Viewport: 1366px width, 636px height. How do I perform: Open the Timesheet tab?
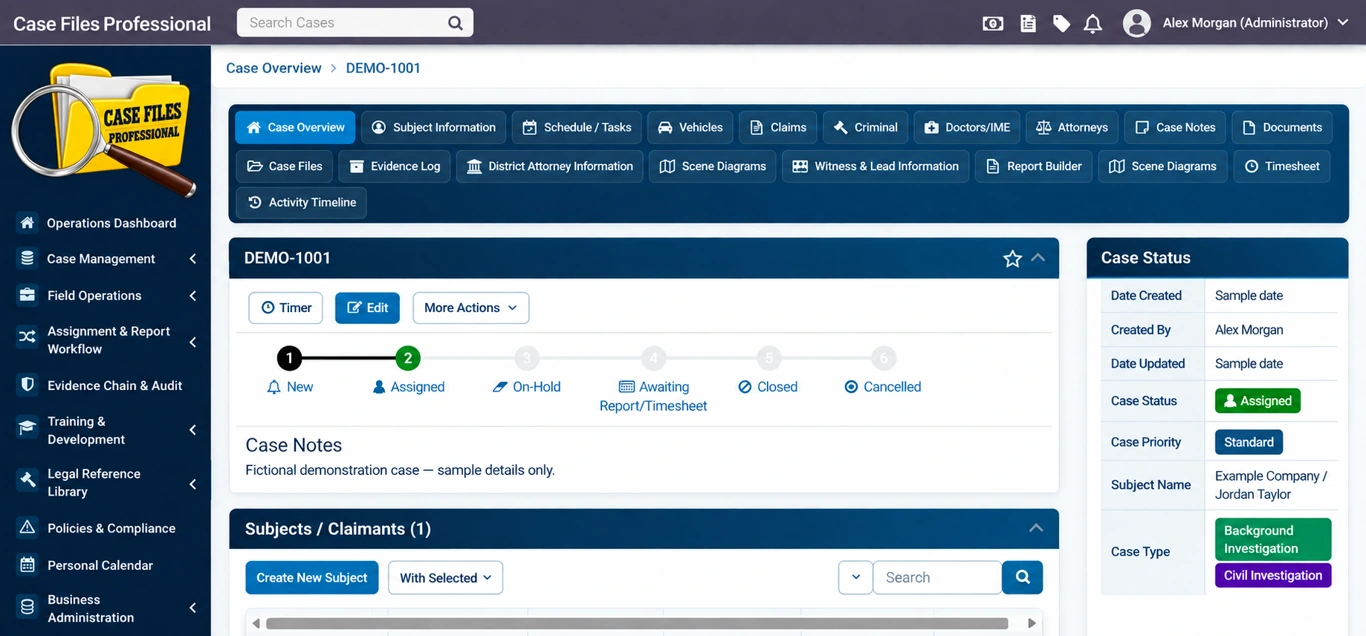1282,166
